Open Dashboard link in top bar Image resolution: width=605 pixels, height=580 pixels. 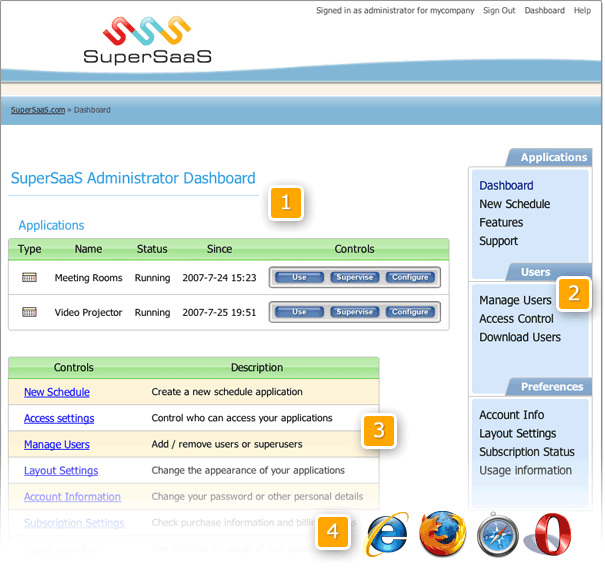point(544,10)
